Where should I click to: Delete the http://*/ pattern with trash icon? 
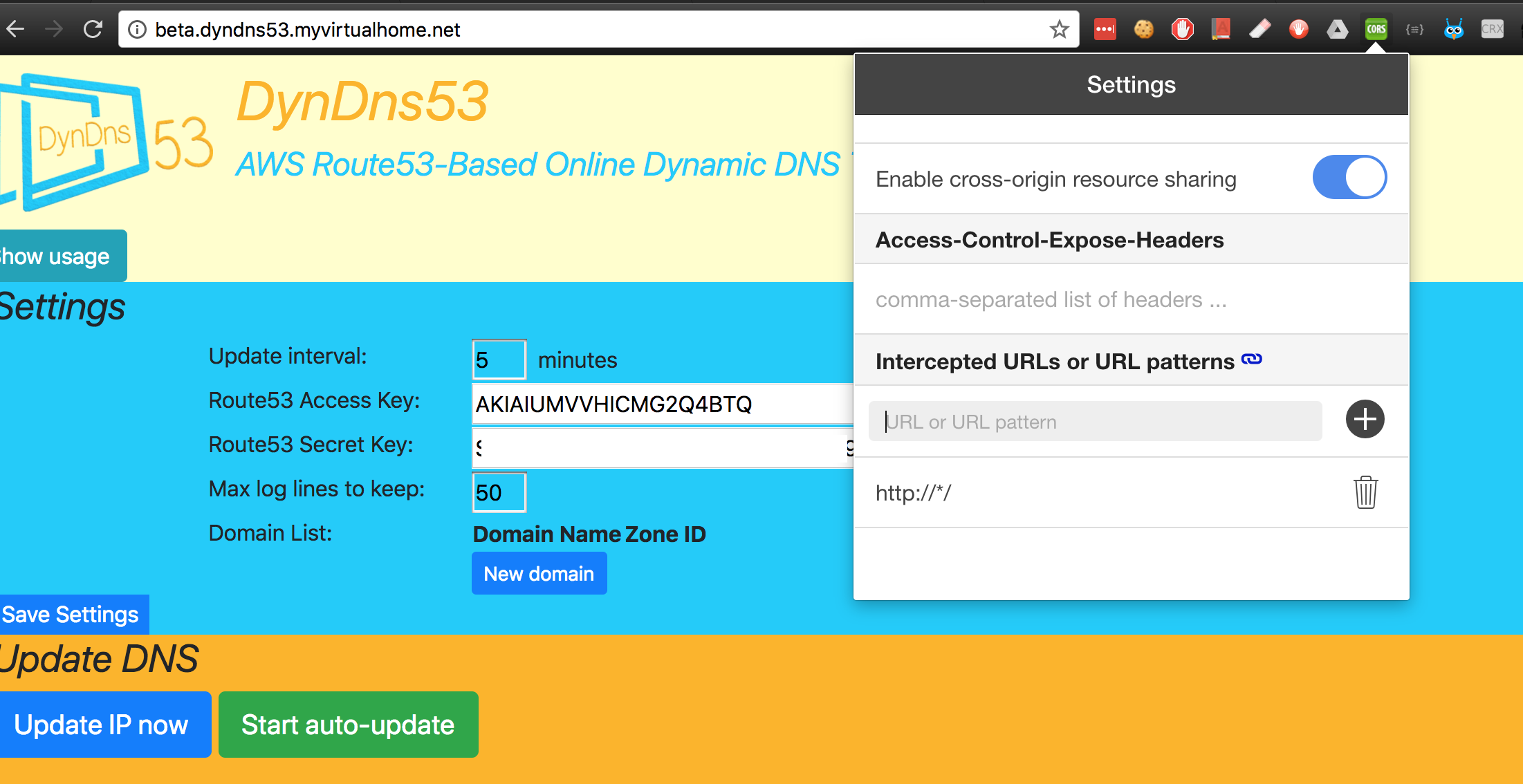point(1365,492)
